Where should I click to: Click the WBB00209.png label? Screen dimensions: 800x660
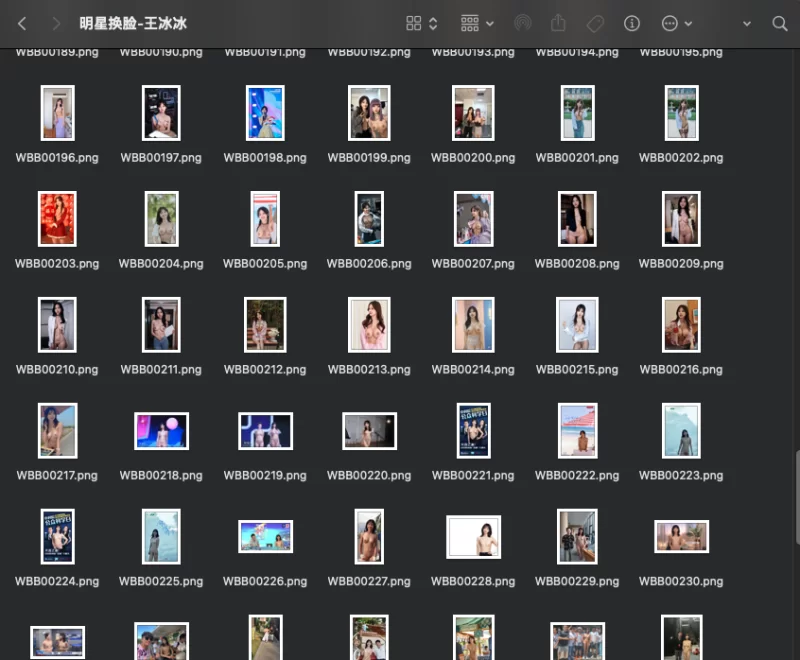681,264
